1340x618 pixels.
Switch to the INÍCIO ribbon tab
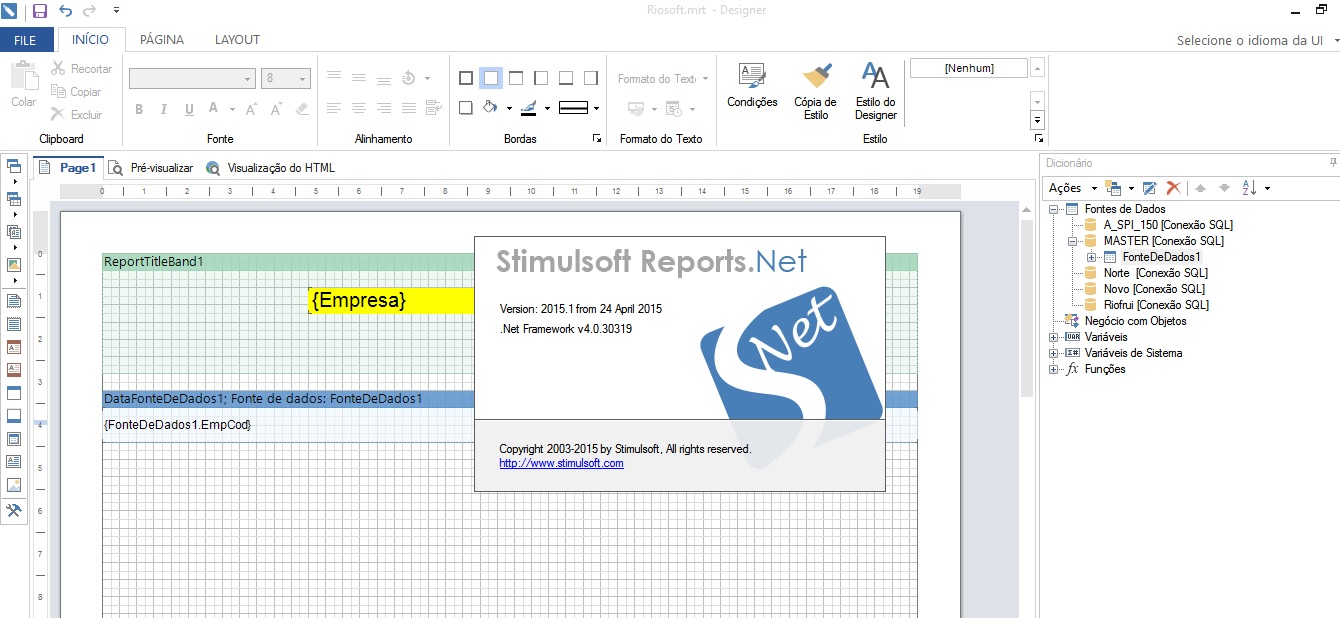[x=91, y=40]
